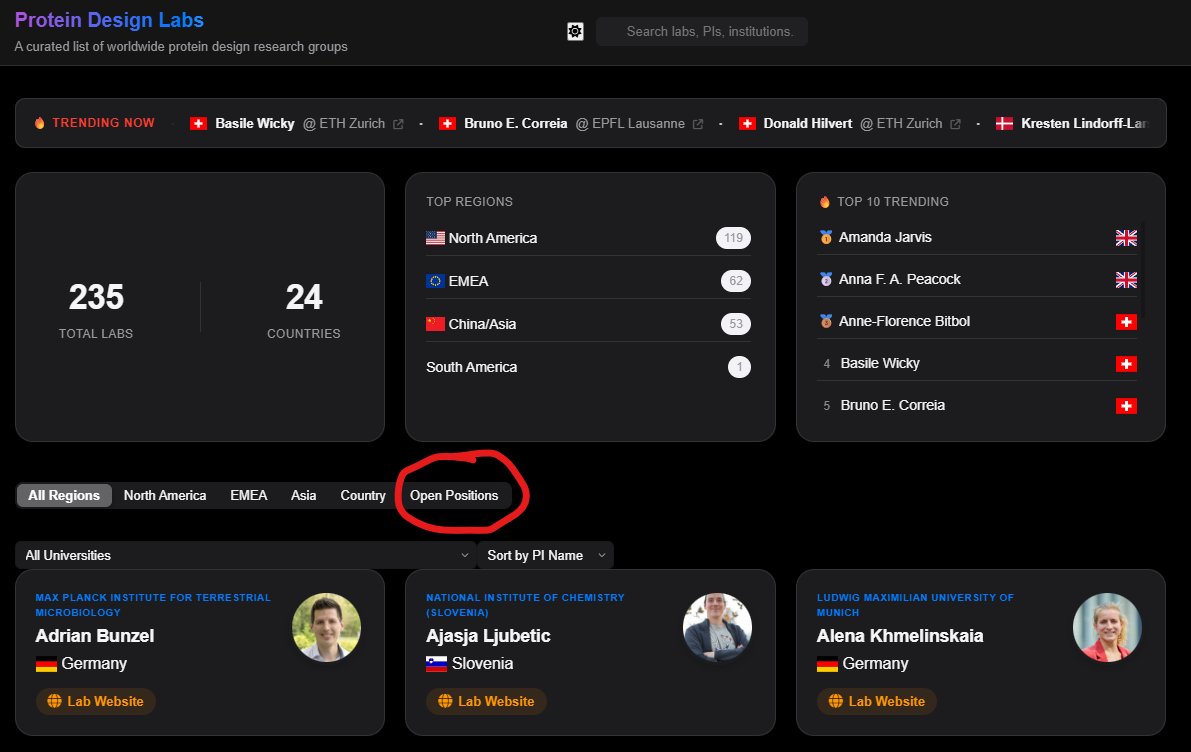Click the search labs input field
The image size is (1191, 752).
click(702, 31)
